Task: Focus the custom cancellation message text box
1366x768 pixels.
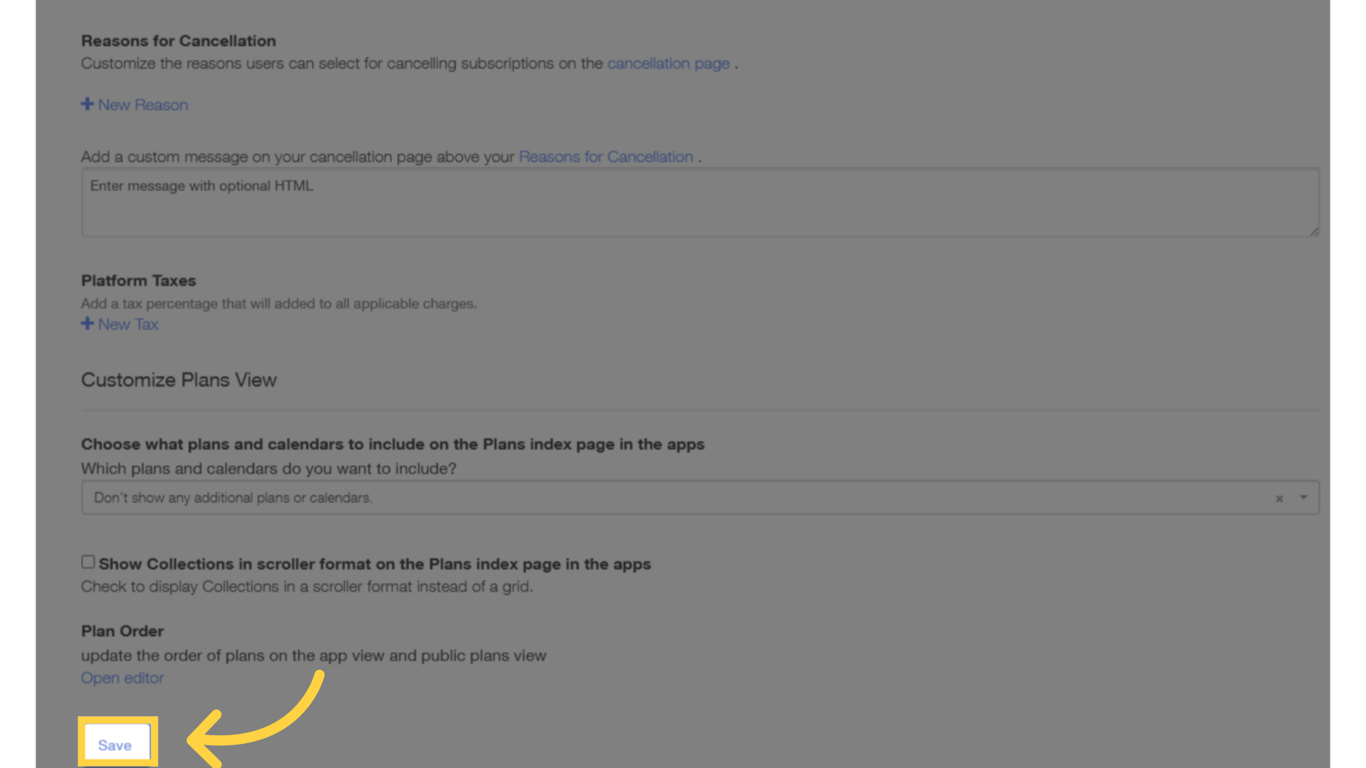Action: (700, 203)
